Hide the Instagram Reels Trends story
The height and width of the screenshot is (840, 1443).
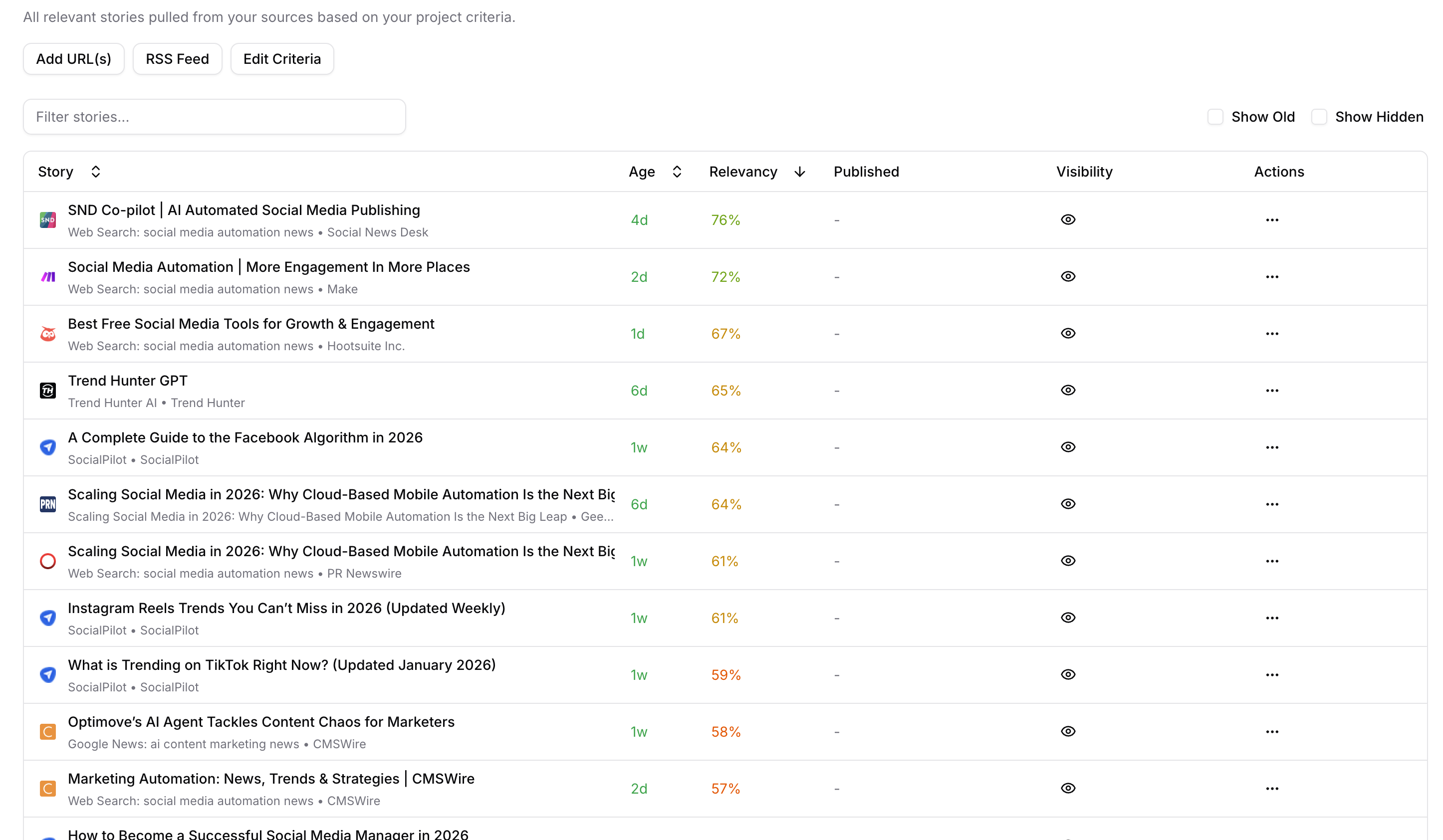(x=1068, y=618)
